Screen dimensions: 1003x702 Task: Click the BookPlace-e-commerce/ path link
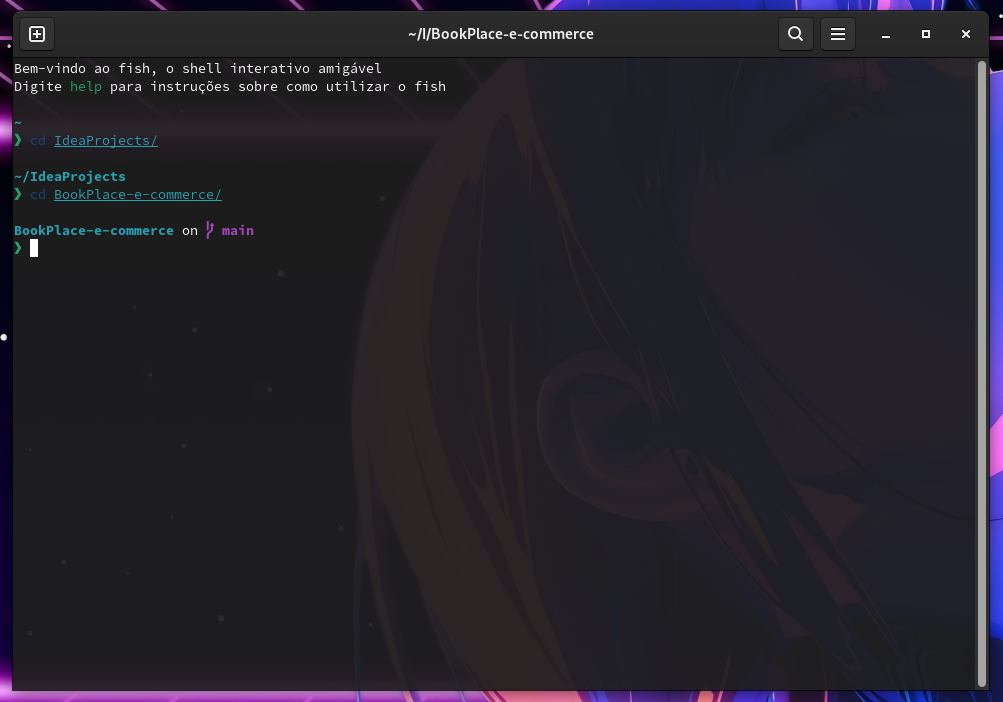click(x=138, y=195)
